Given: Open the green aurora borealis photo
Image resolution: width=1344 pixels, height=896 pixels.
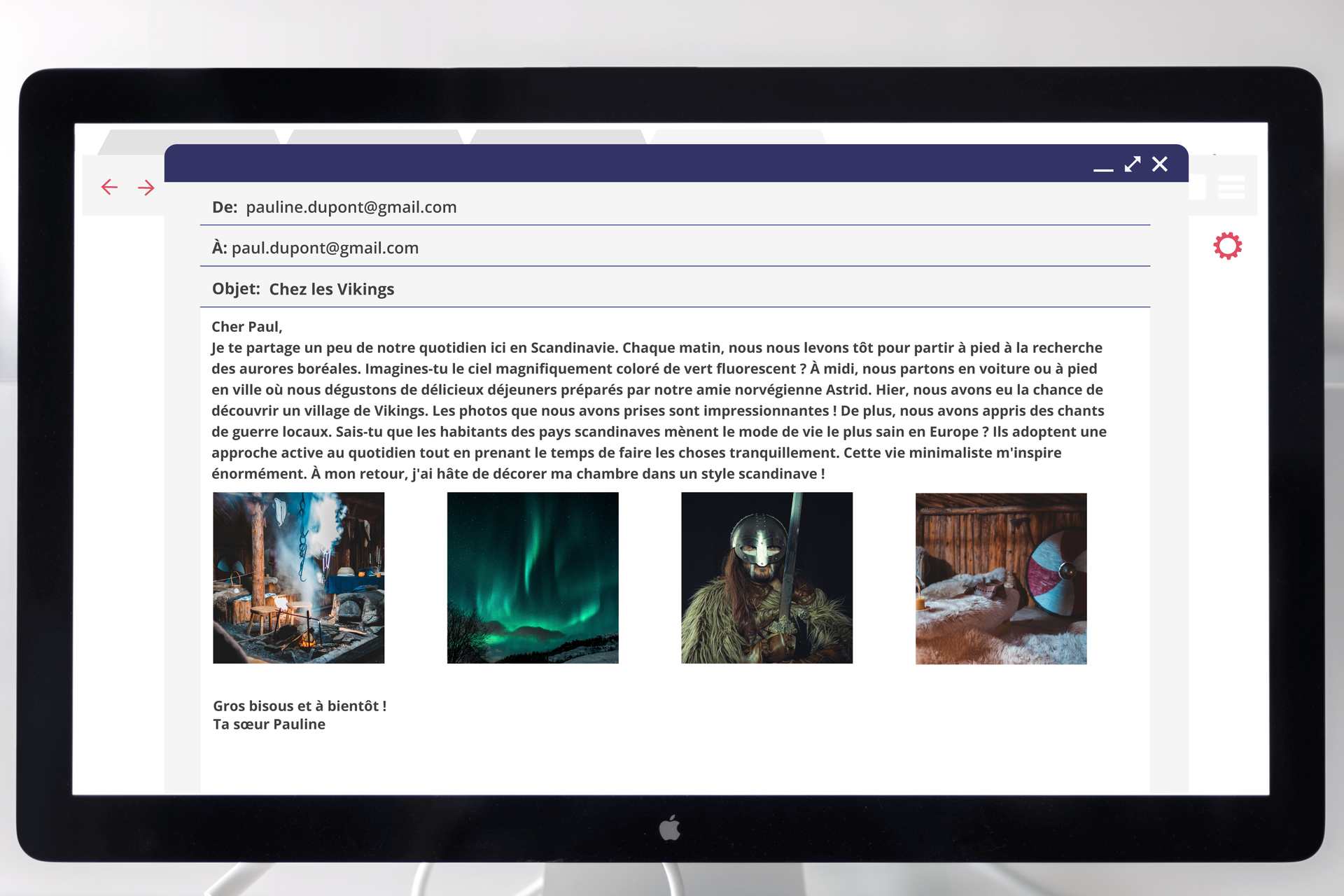Looking at the screenshot, I should point(533,577).
